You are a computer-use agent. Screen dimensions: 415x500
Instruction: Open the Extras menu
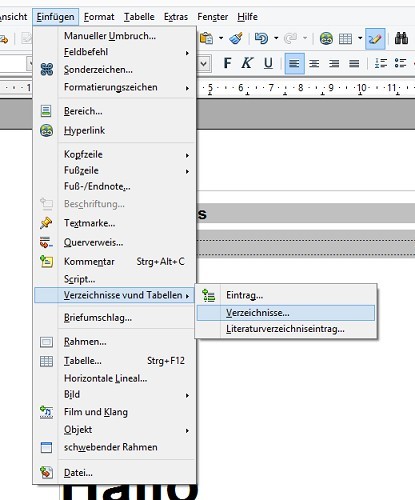[176, 17]
